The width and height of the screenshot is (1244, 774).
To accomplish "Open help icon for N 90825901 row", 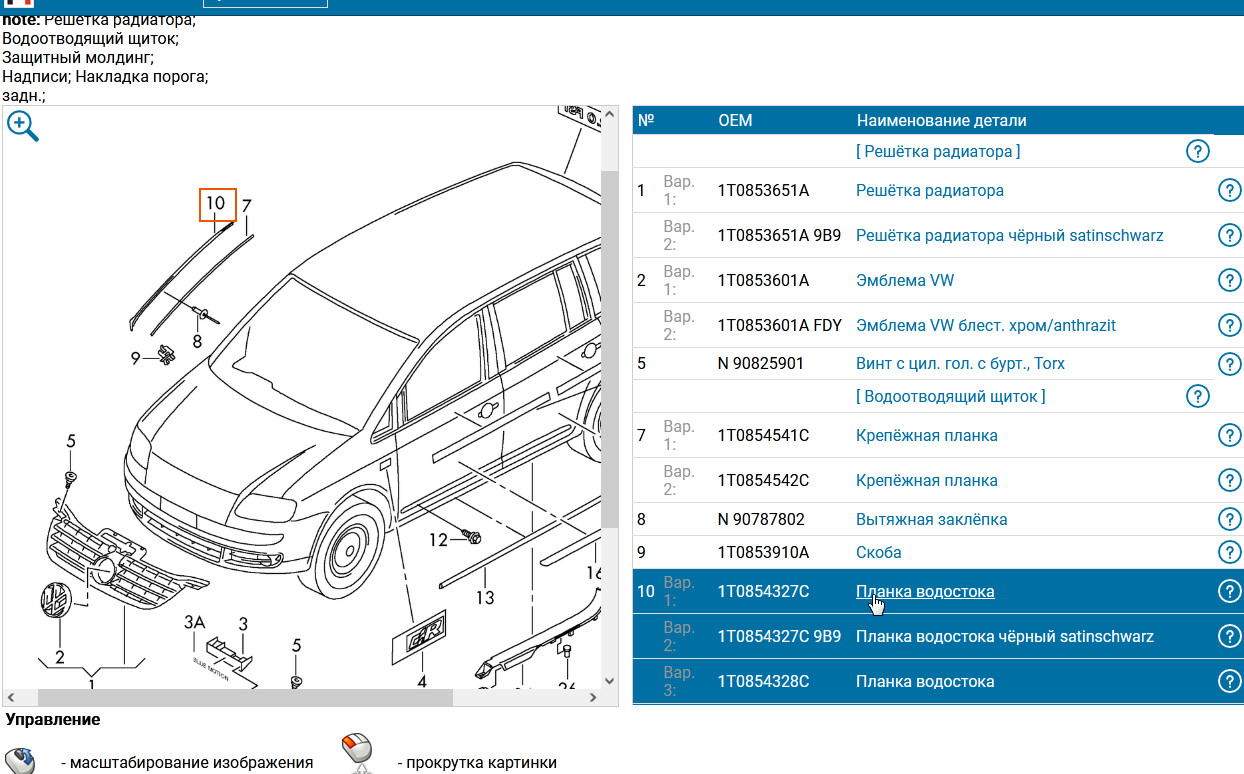I will tap(1230, 363).
